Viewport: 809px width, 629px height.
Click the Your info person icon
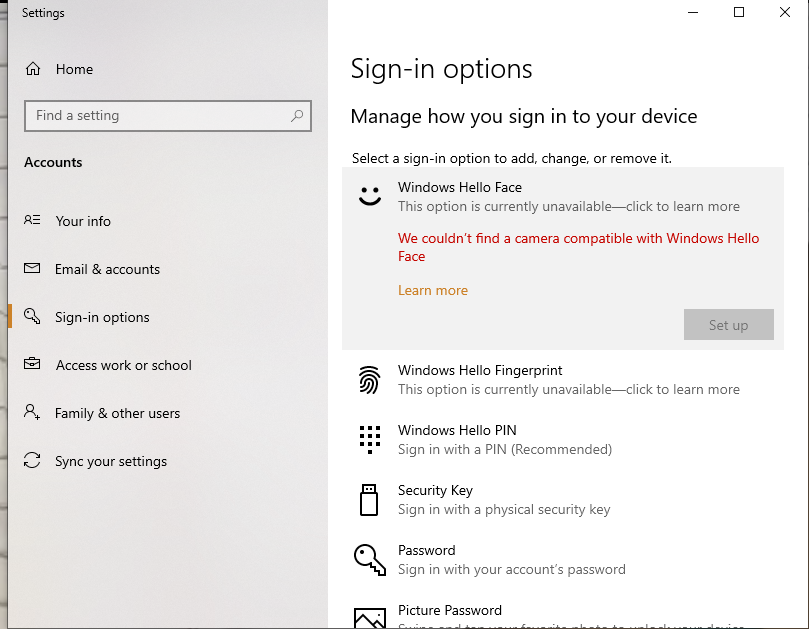32,220
